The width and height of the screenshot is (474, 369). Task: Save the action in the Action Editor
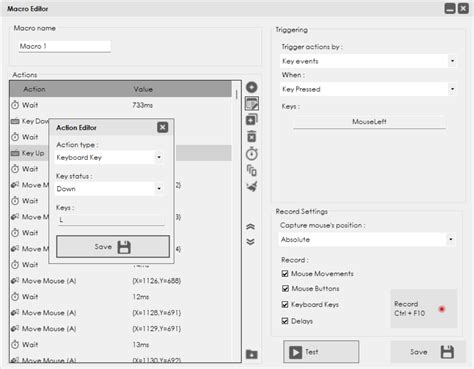113,247
